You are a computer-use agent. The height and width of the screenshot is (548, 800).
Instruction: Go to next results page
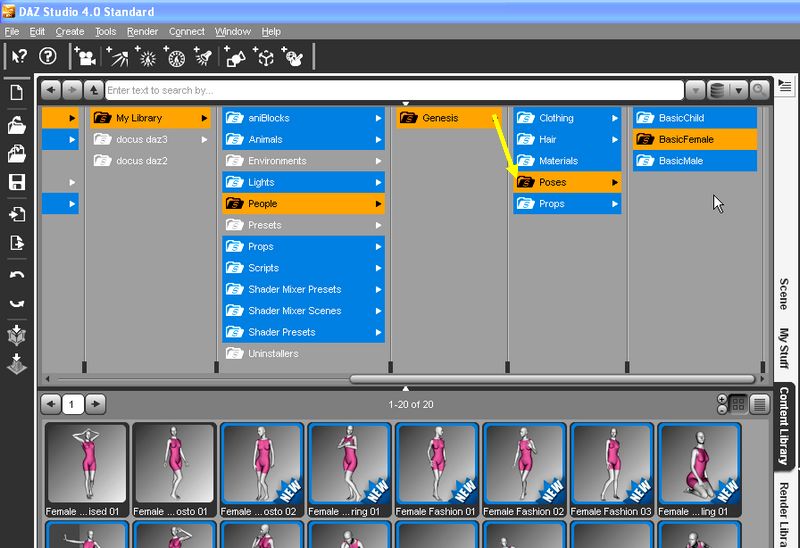(95, 404)
